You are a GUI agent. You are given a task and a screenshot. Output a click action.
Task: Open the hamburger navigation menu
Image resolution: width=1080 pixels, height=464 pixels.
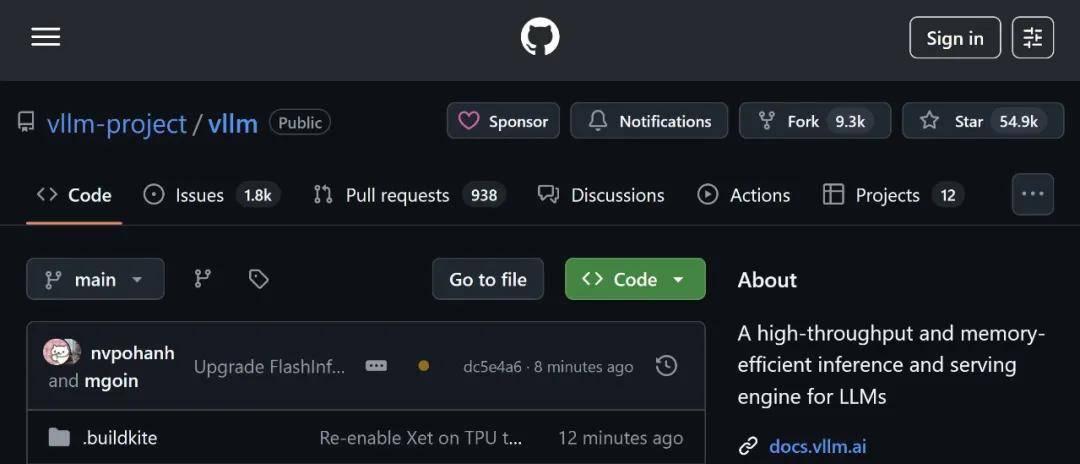pos(45,37)
